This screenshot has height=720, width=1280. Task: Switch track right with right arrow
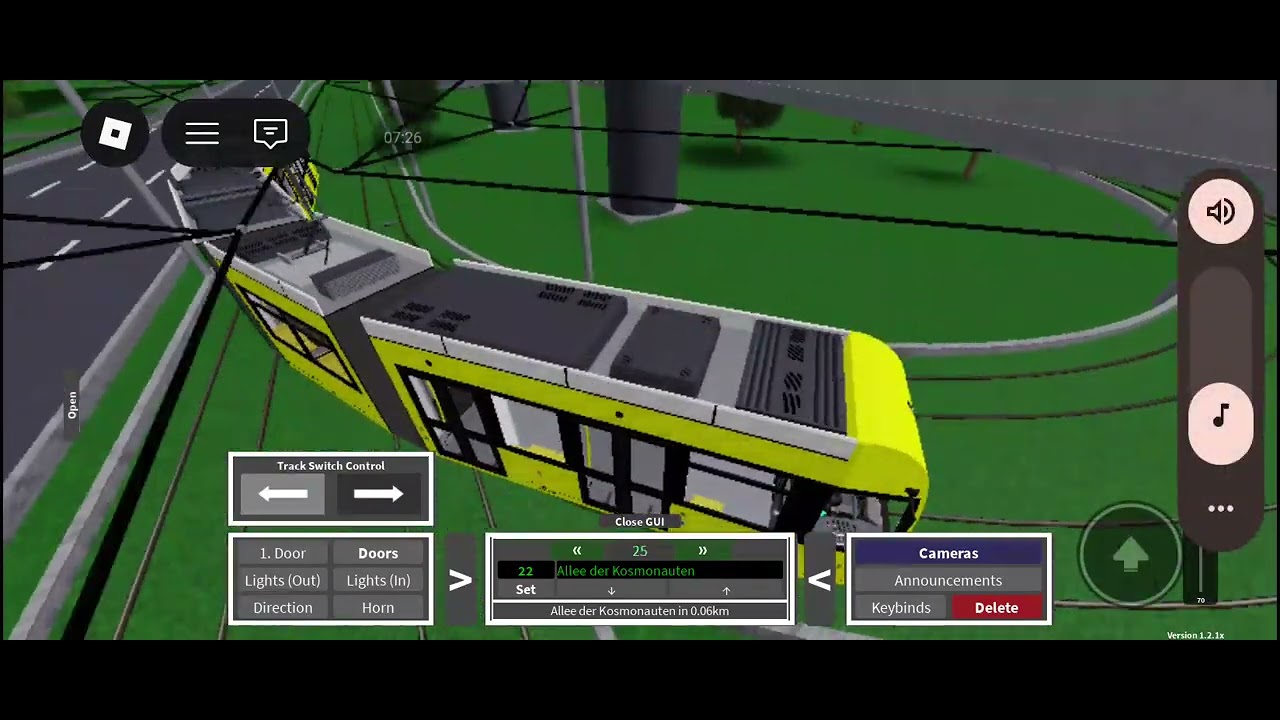pos(378,494)
